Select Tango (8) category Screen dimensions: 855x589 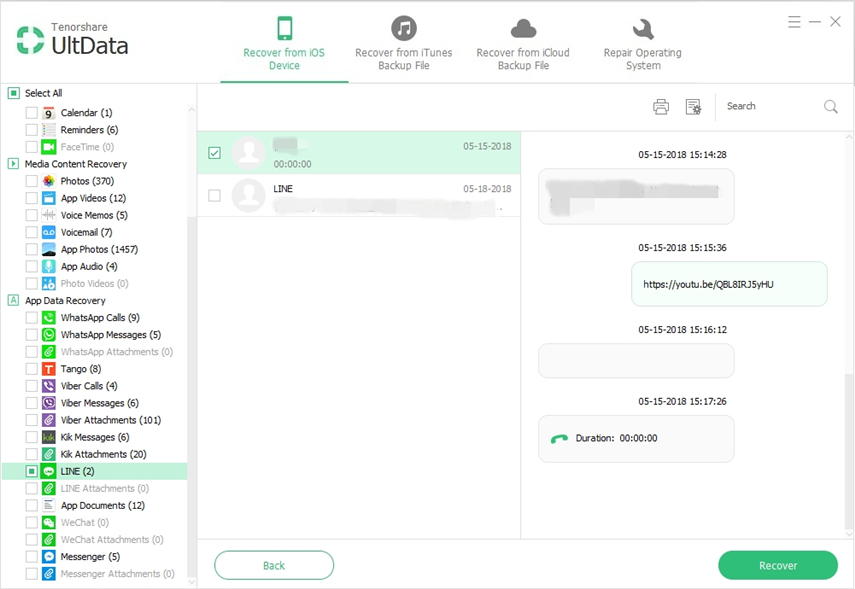pyautogui.click(x=81, y=369)
